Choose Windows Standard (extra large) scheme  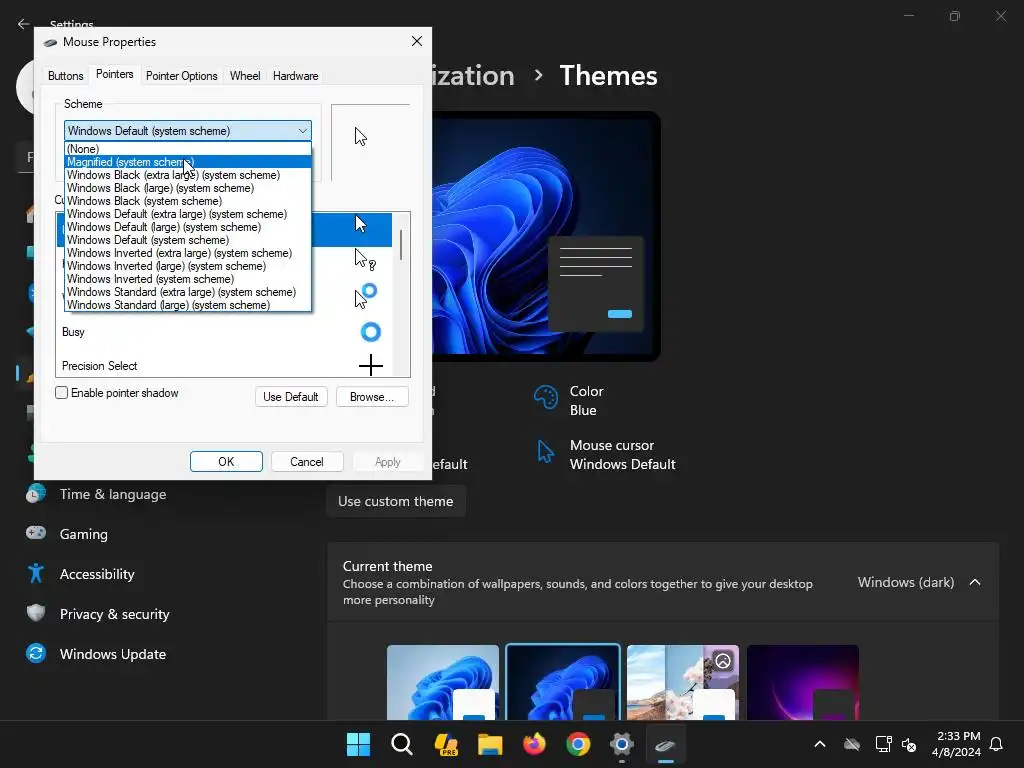pos(187,292)
